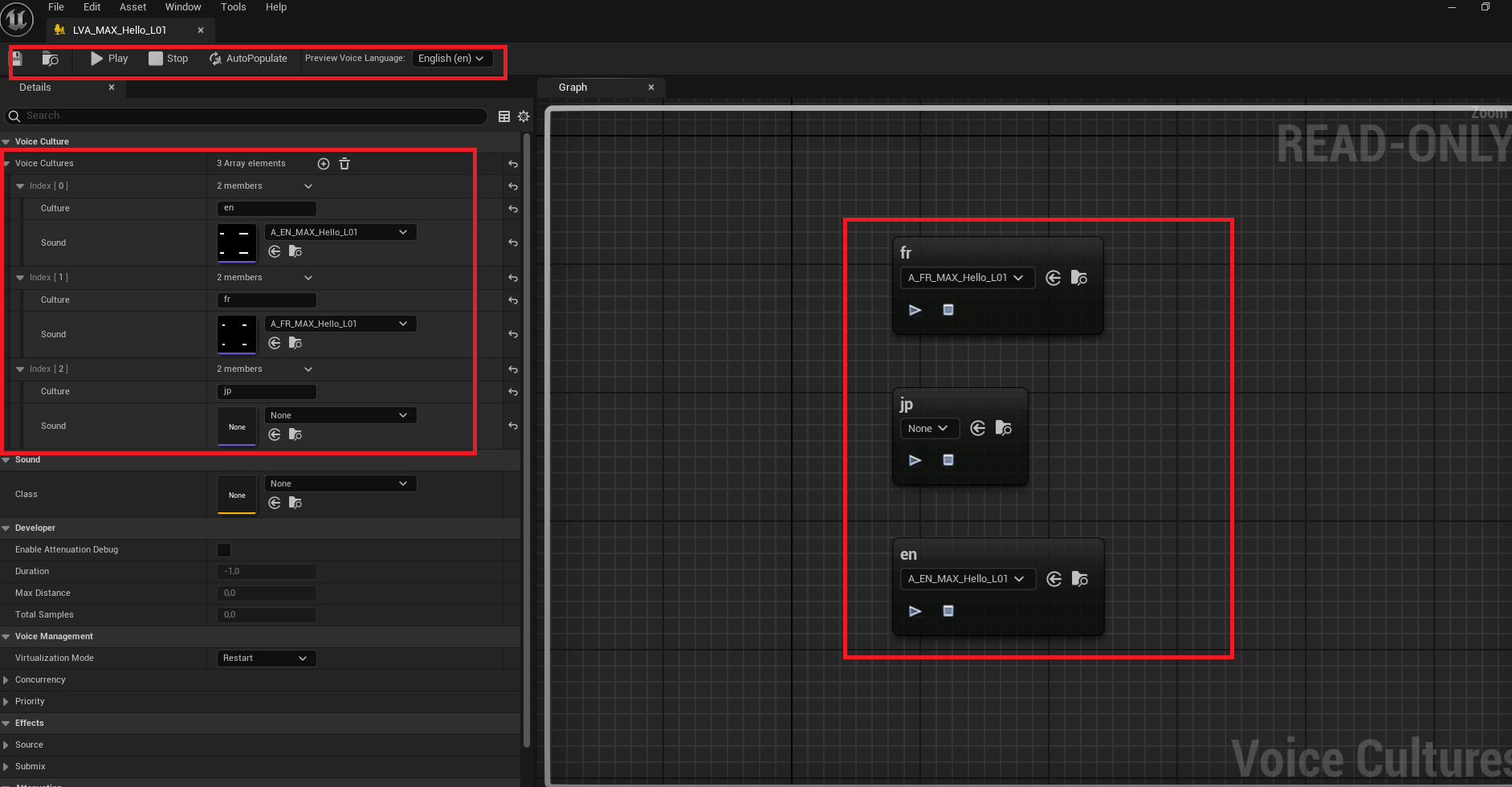Open the Window menu
Viewport: 1512px width, 787px height.
183,7
